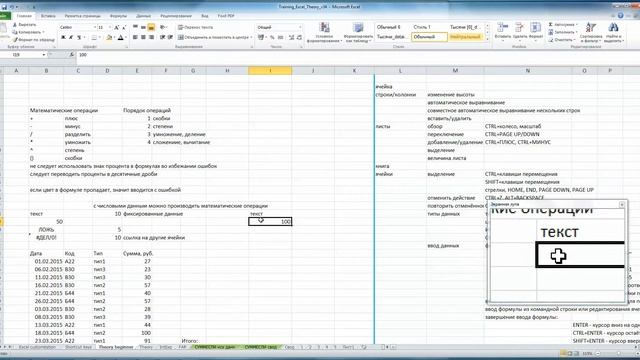Center cell text horizontally

pos(143,38)
